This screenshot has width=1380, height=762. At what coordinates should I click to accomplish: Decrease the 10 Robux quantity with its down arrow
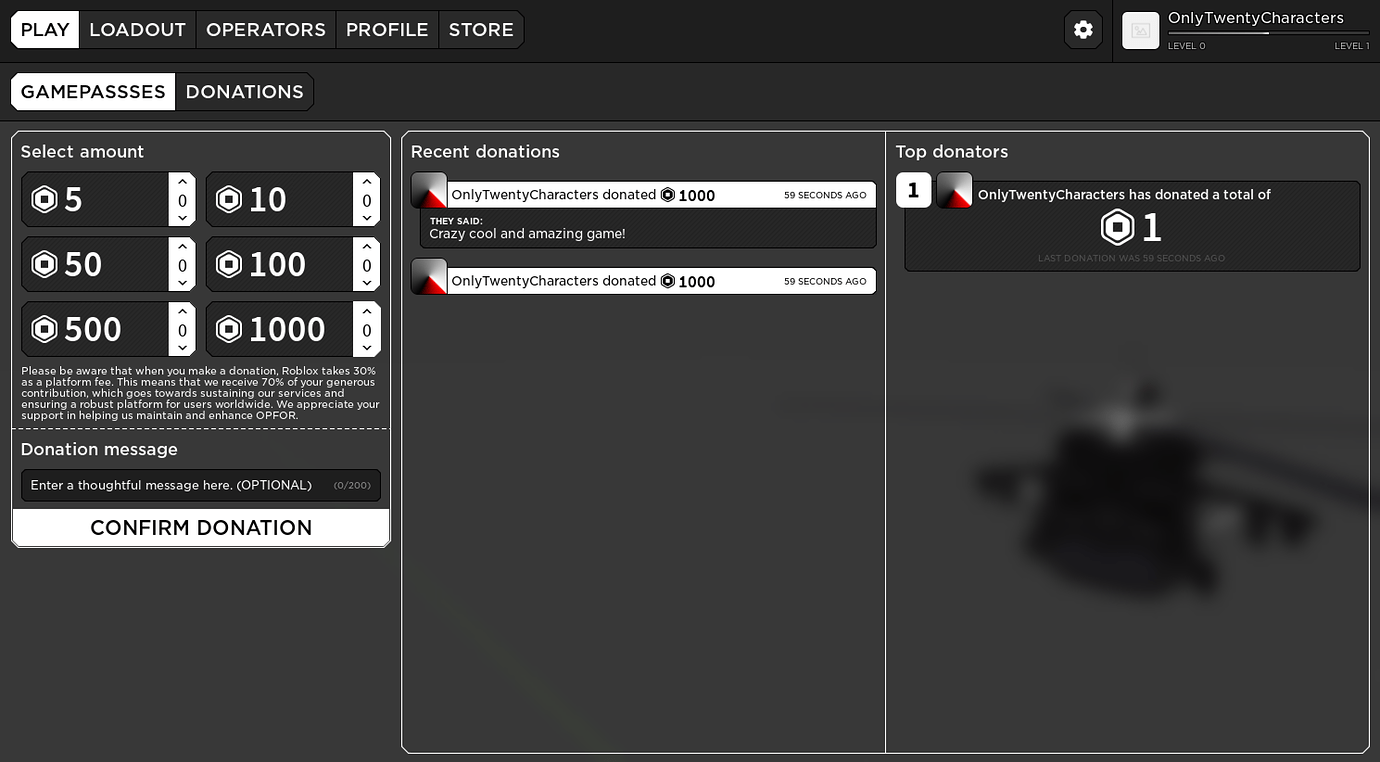click(x=367, y=218)
